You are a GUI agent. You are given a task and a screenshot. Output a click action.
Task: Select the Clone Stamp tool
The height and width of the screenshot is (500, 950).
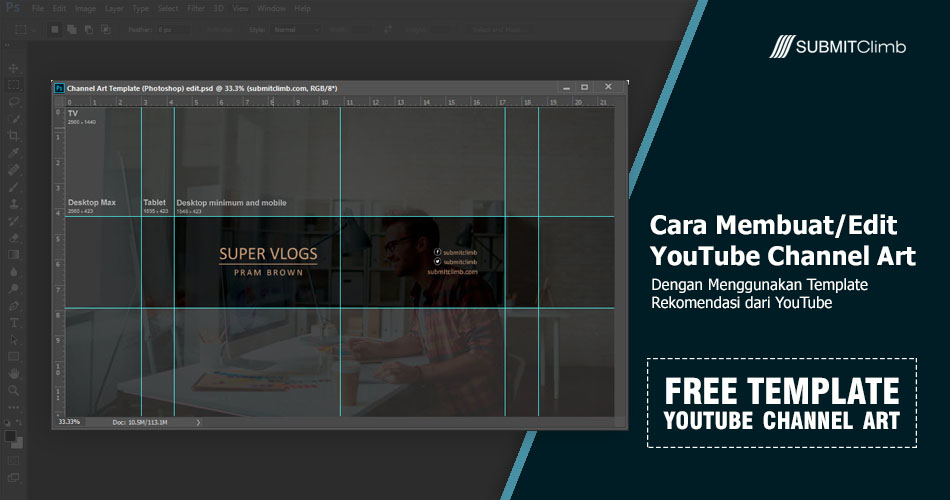coord(13,204)
